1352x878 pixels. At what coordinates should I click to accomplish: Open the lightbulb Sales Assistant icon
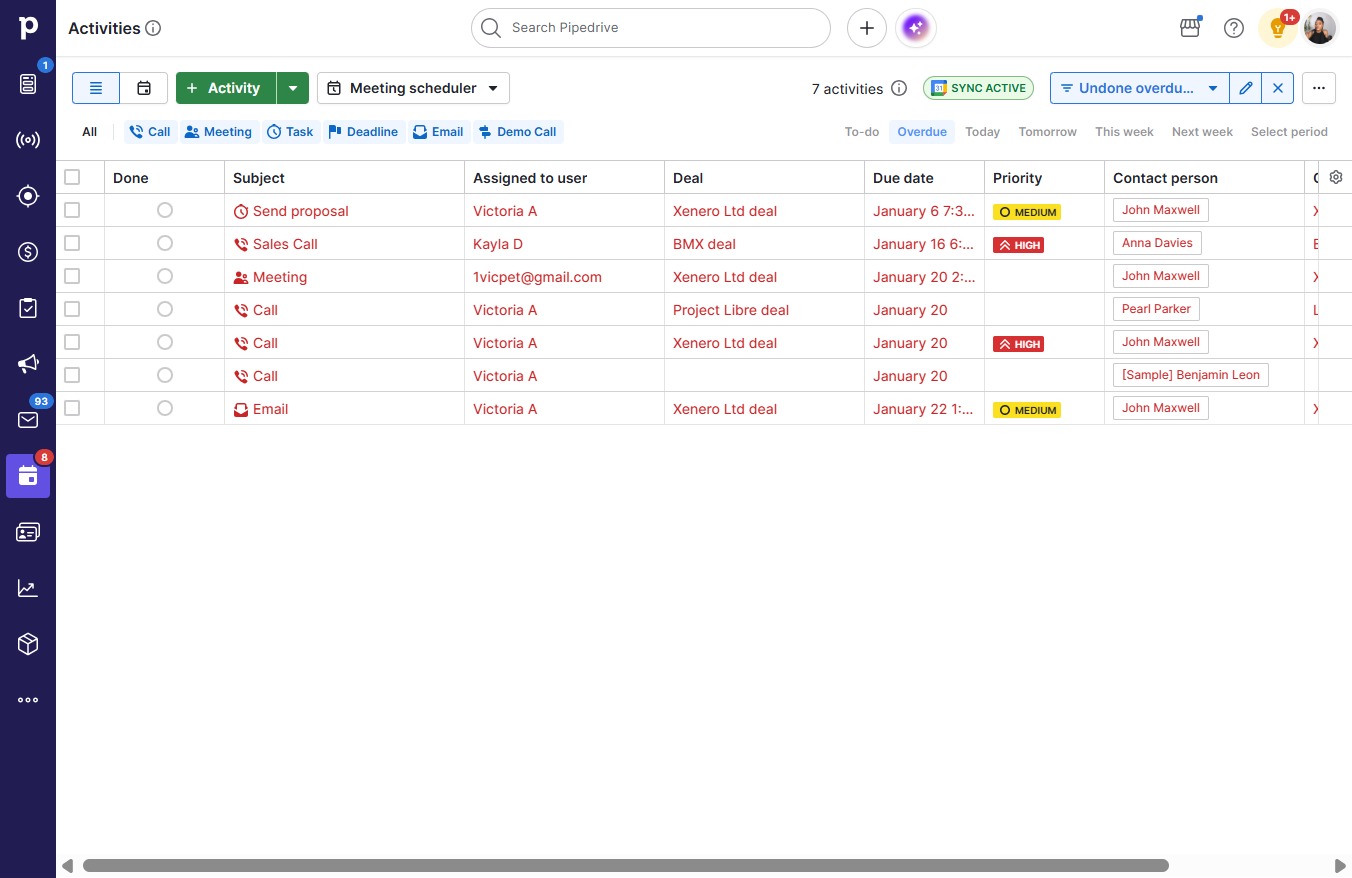click(x=1277, y=28)
